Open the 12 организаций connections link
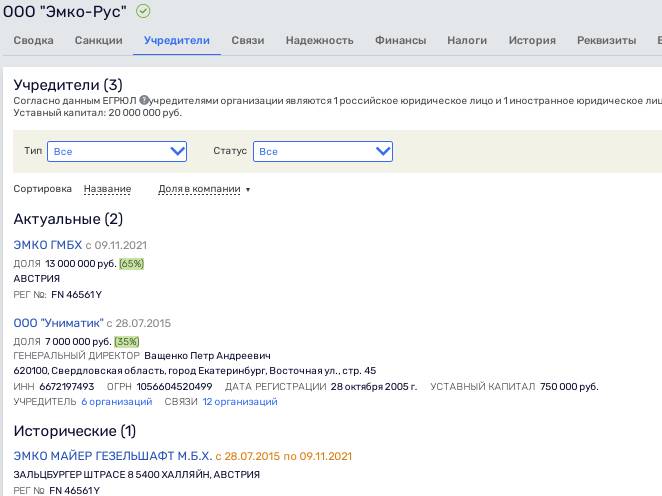This screenshot has height=496, width=662. tap(240, 402)
